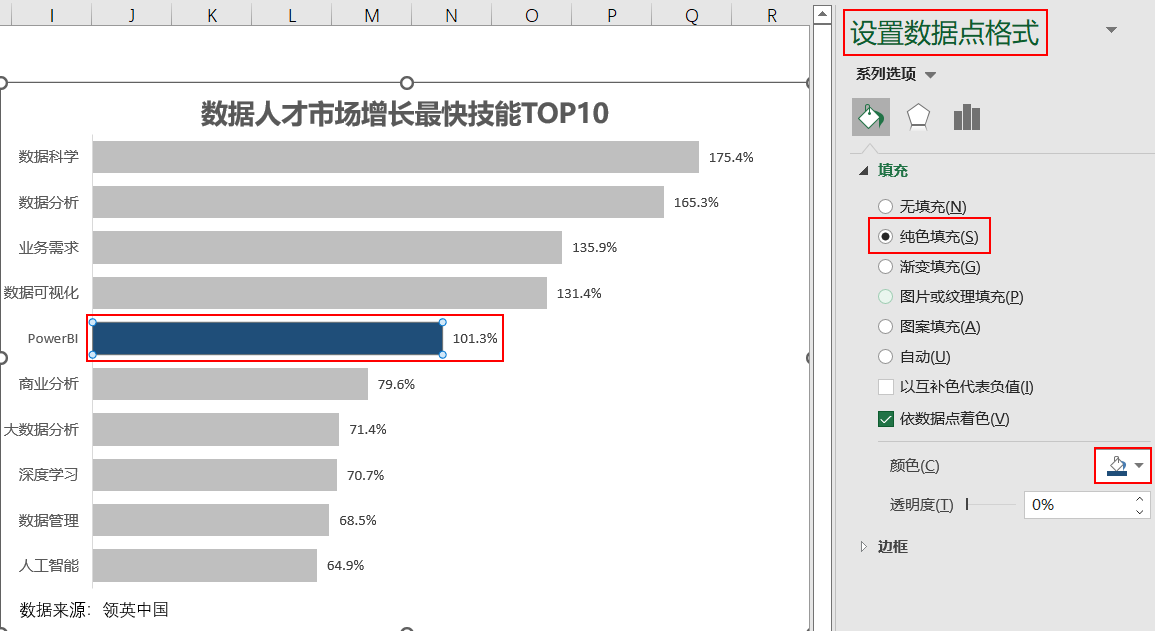Select column header R
The height and width of the screenshot is (631, 1155).
[x=771, y=15]
